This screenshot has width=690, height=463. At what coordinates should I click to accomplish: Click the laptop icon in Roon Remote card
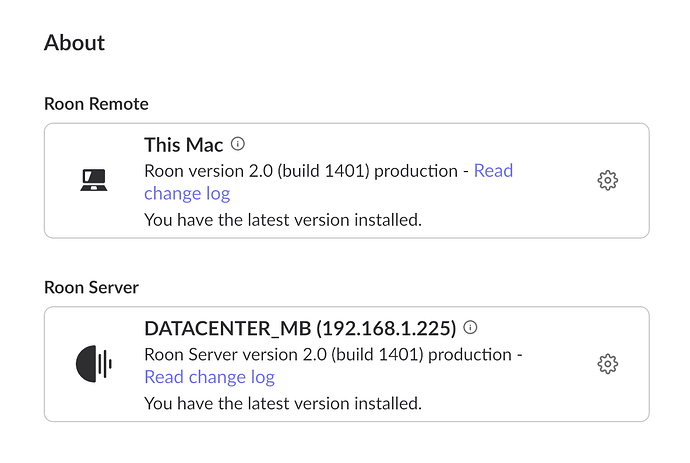tap(94, 180)
